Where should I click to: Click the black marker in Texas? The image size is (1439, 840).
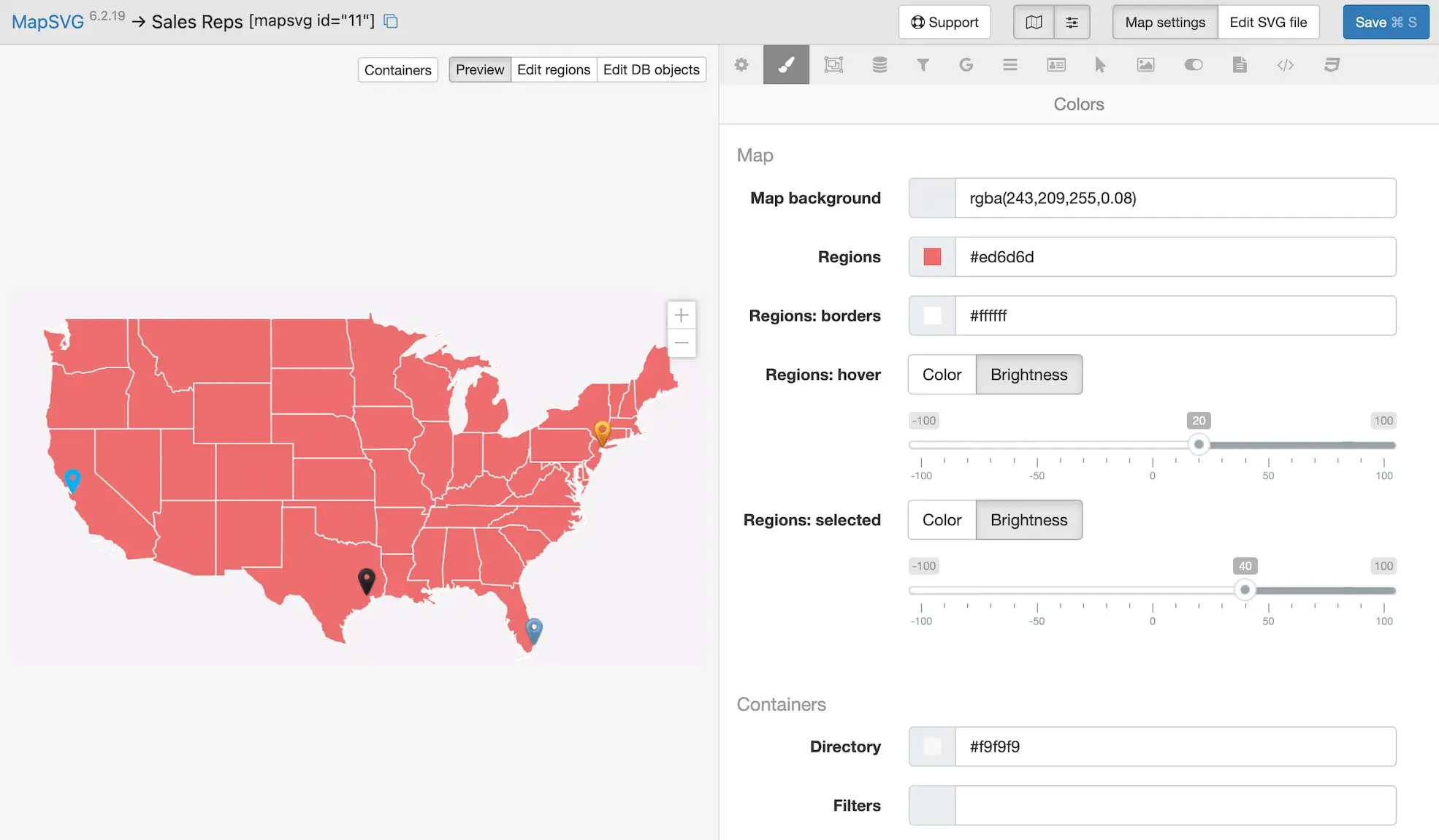367,580
